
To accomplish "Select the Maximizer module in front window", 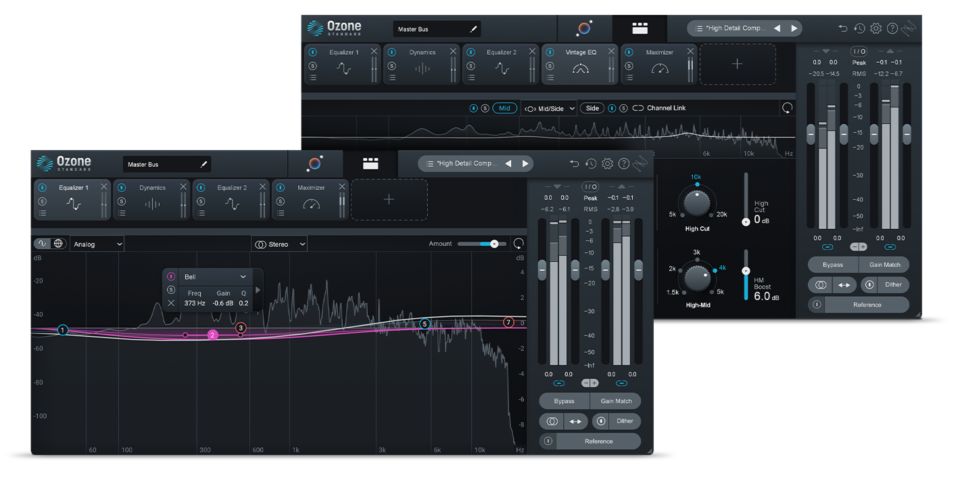I will tap(310, 200).
